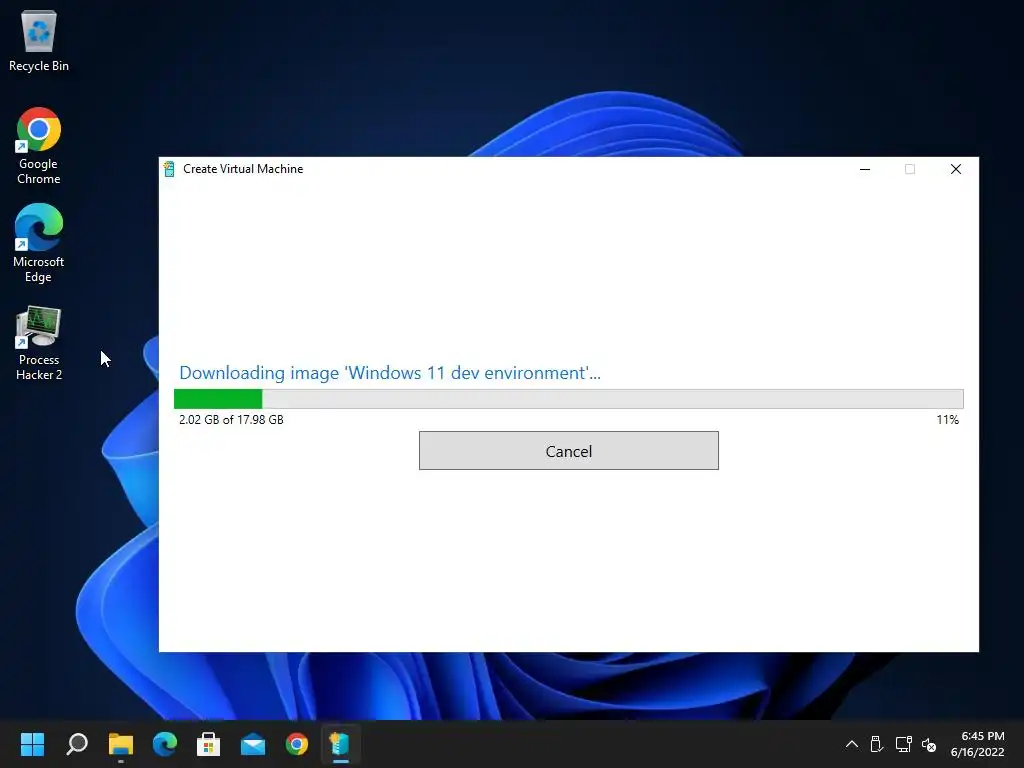Launch File Explorer from the taskbar
The width and height of the screenshot is (1024, 768).
pyautogui.click(x=121, y=744)
